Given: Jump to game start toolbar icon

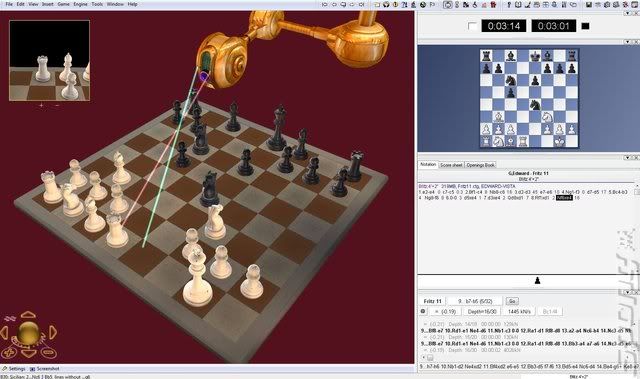Looking at the screenshot, I should point(325,4).
